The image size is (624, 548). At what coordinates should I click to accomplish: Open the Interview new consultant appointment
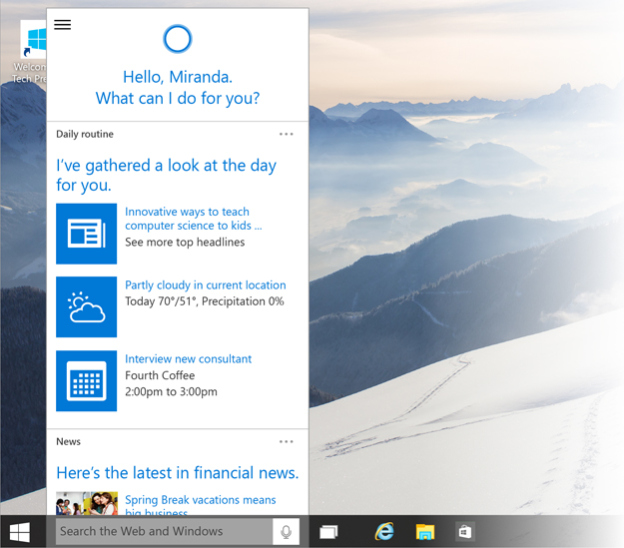tap(188, 359)
